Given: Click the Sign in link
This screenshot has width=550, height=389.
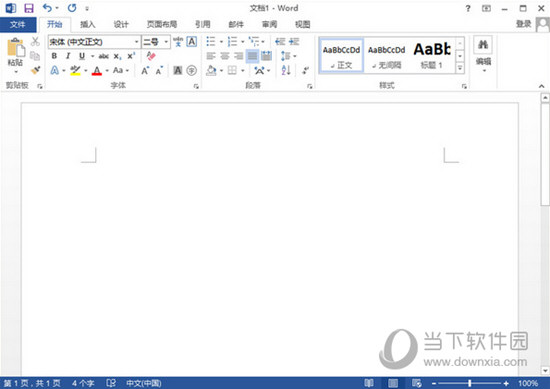Looking at the screenshot, I should pyautogui.click(x=523, y=24).
